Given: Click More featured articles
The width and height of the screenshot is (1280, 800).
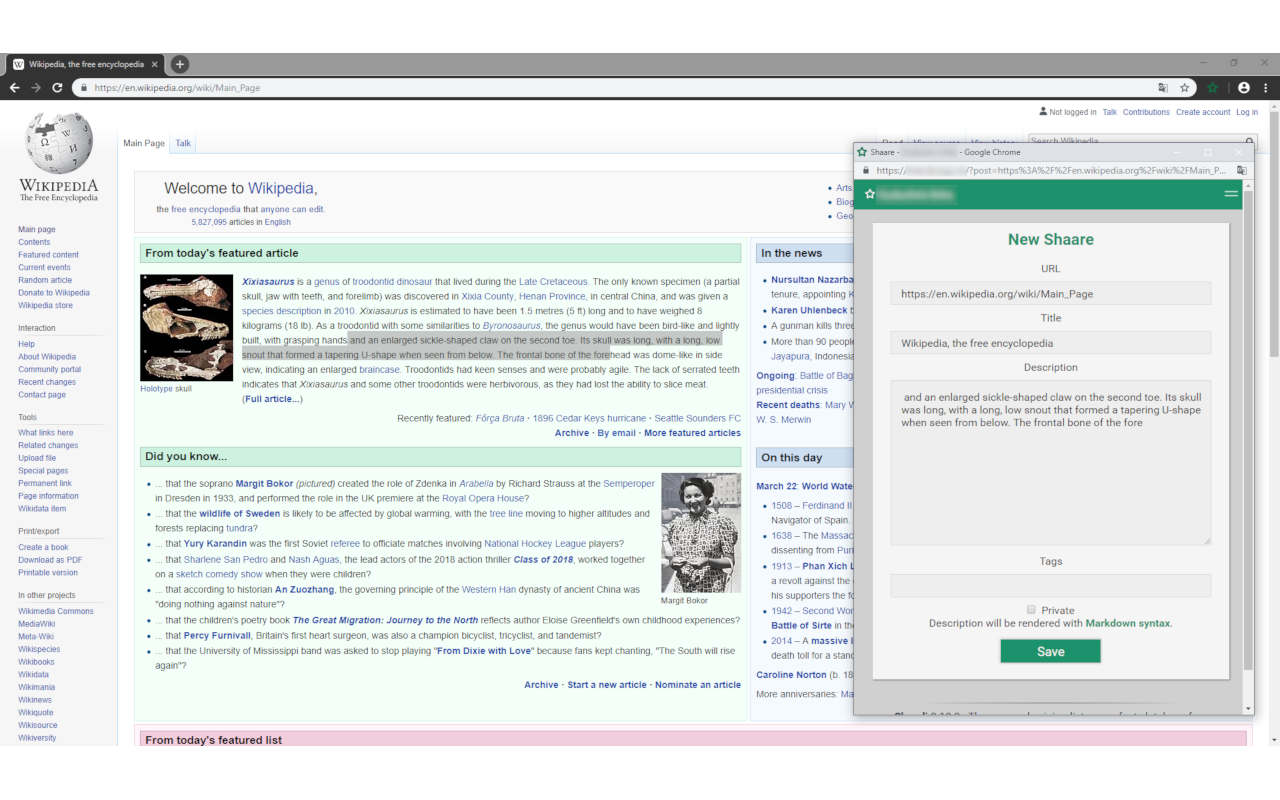Looking at the screenshot, I should pos(692,433).
